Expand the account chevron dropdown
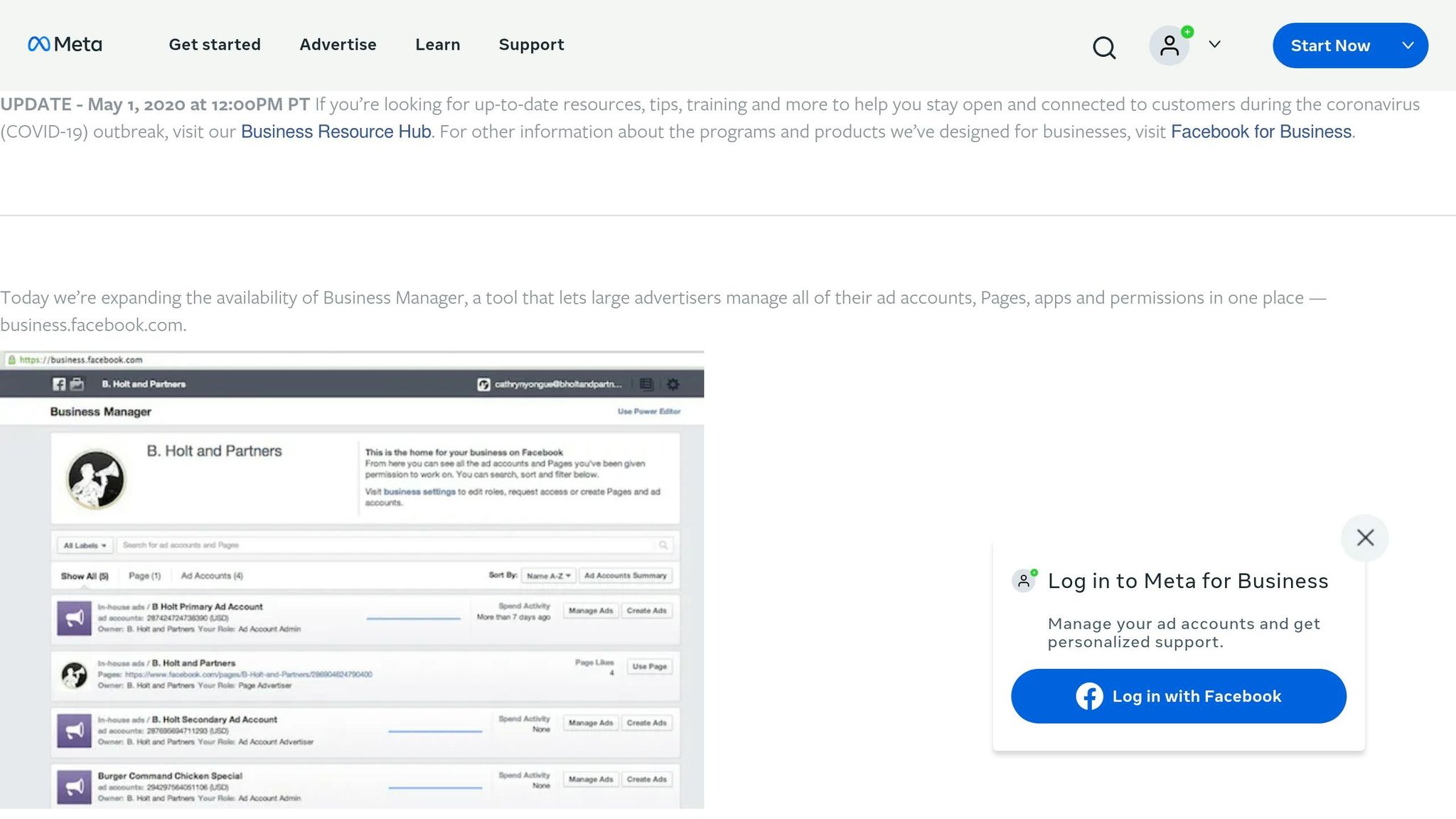Viewport: 1456px width, 819px height. click(x=1215, y=44)
